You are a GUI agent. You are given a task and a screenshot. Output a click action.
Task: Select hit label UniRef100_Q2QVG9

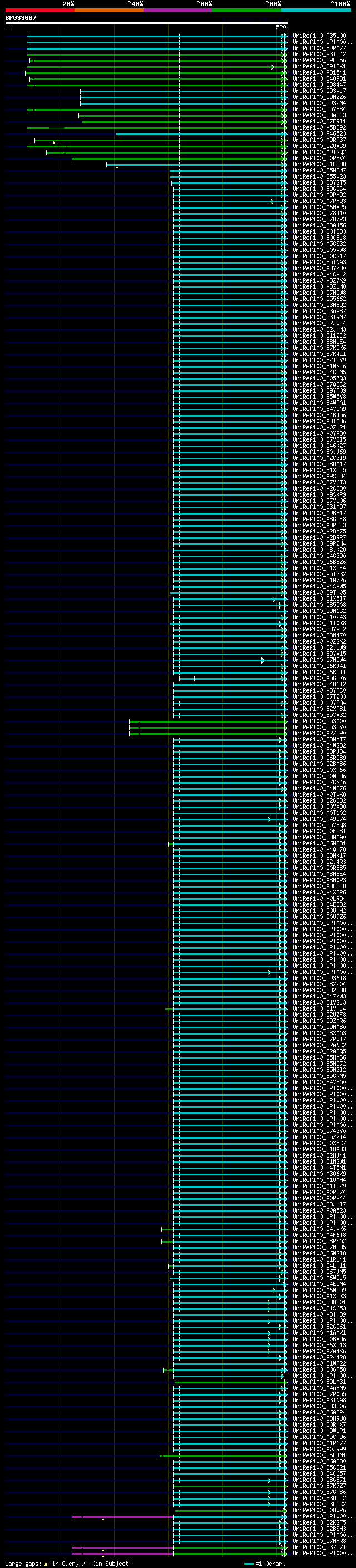[319, 146]
